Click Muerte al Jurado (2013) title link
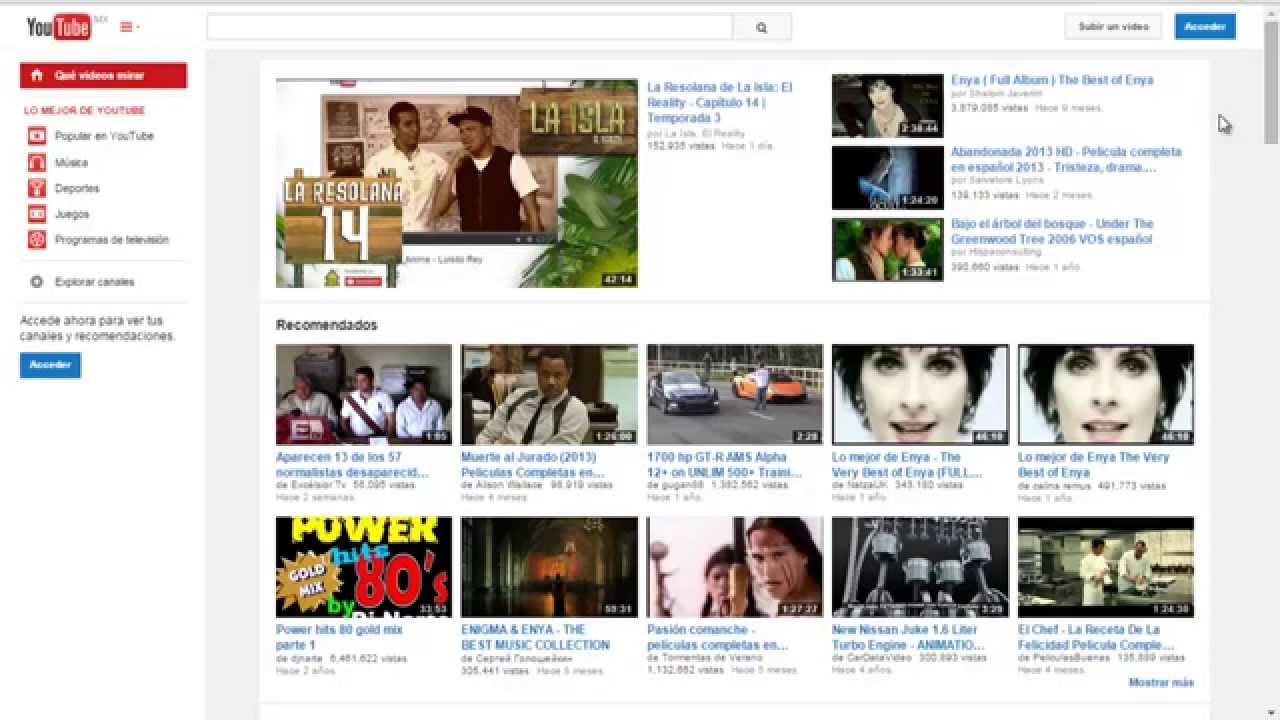The width and height of the screenshot is (1280, 720). 533,465
